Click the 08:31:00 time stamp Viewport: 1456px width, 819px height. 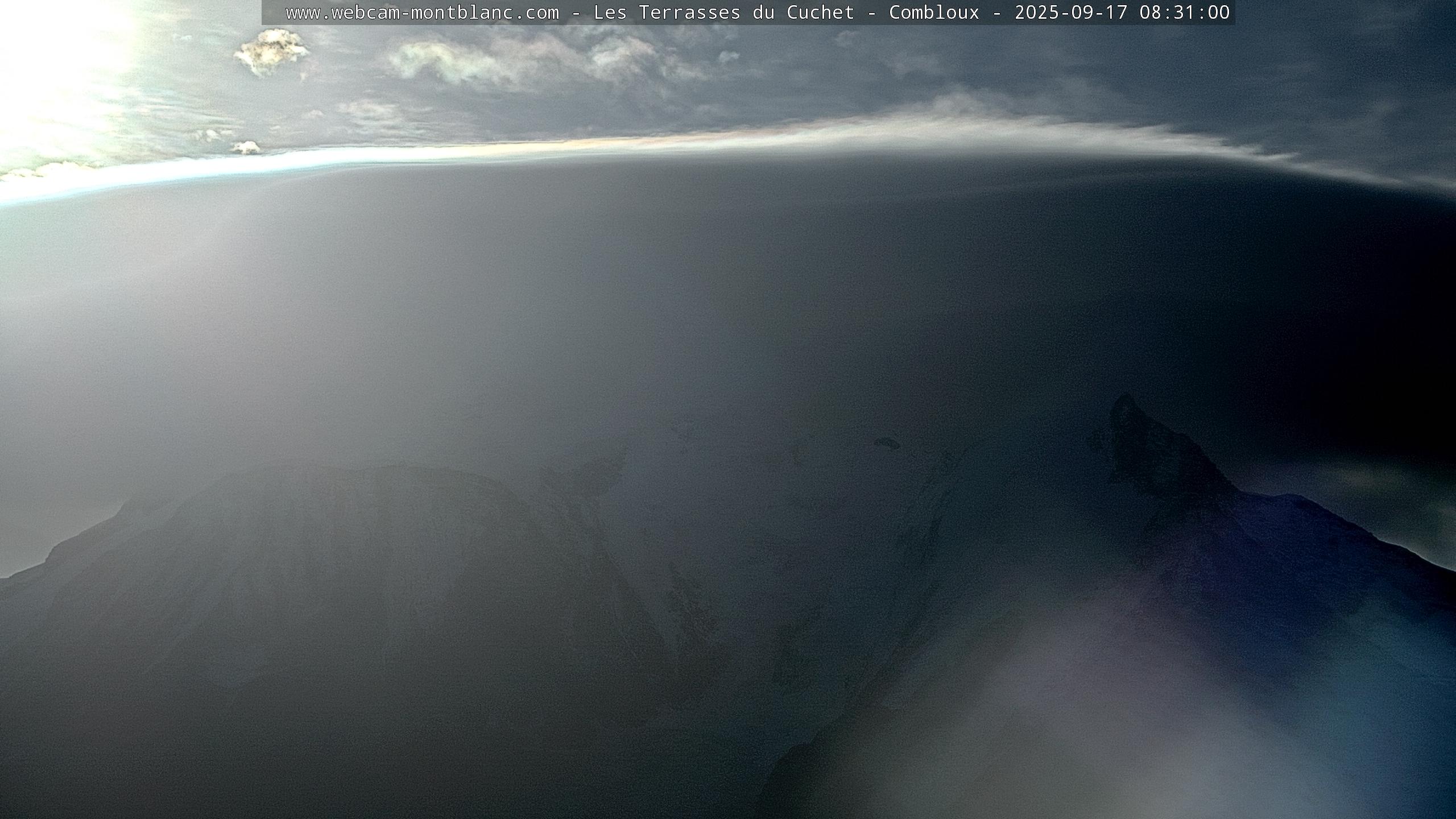1184,13
